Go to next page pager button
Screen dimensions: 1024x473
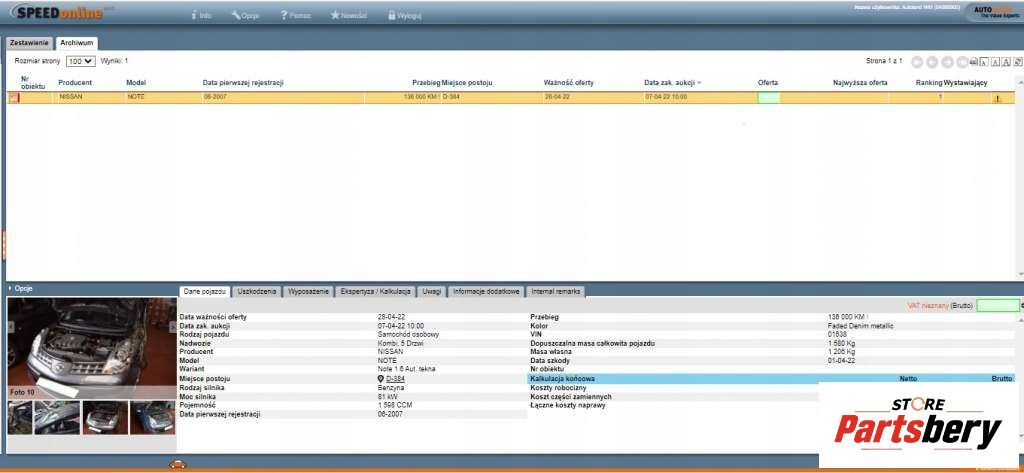pyautogui.click(x=947, y=62)
